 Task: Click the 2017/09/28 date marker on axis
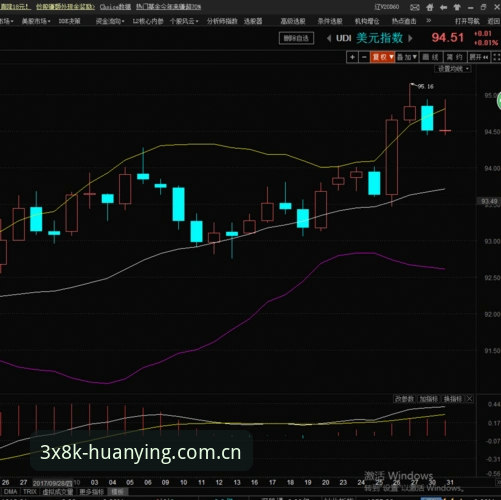(x=52, y=483)
